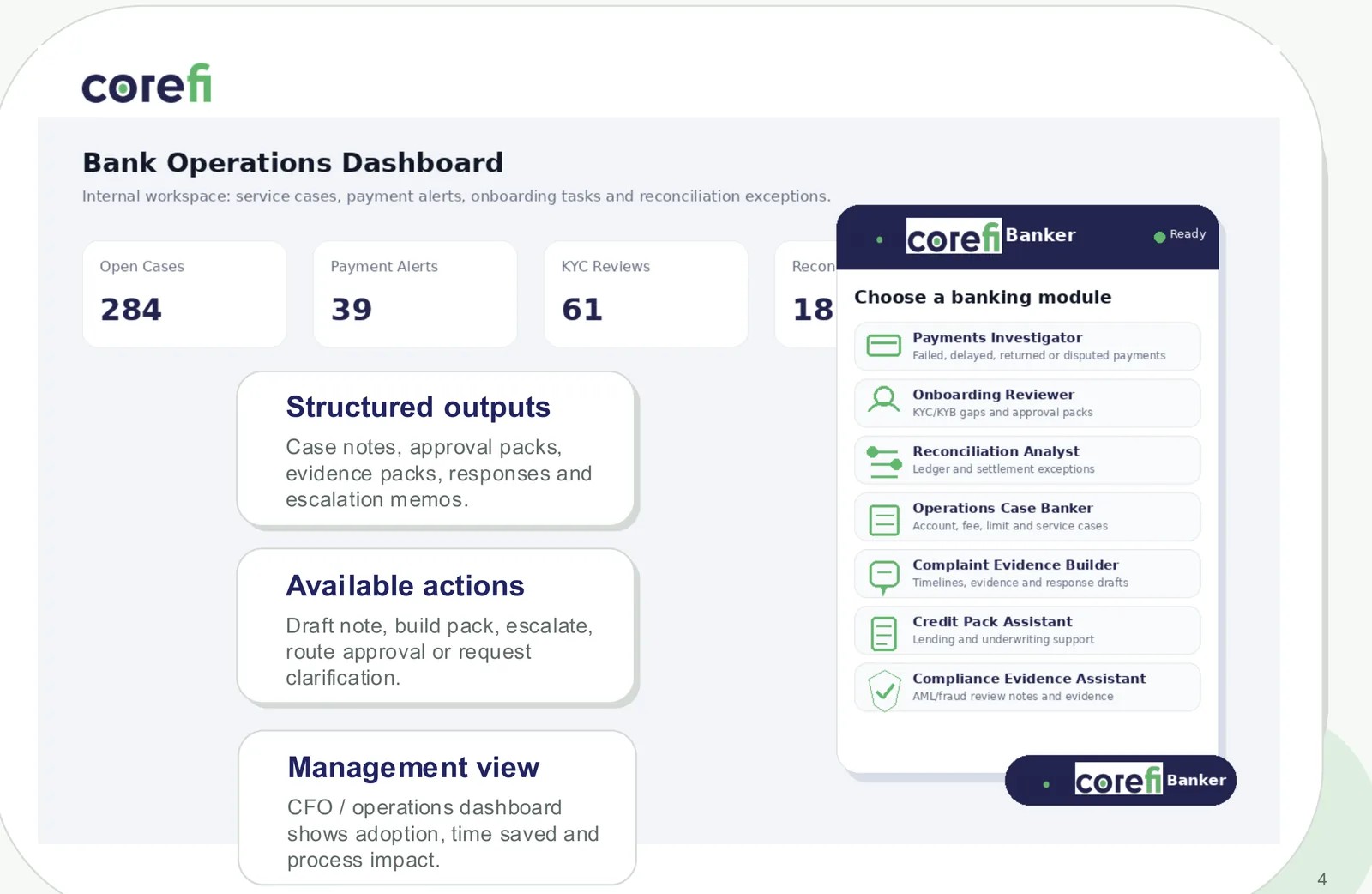Click the Compliance Evidence Assistant shield icon
The height and width of the screenshot is (894, 1372).
[x=884, y=691]
